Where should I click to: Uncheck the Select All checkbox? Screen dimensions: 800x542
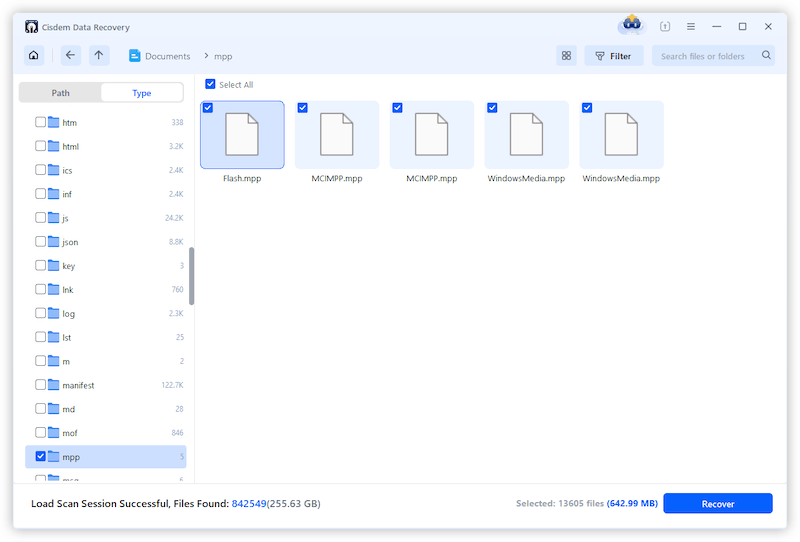[210, 84]
